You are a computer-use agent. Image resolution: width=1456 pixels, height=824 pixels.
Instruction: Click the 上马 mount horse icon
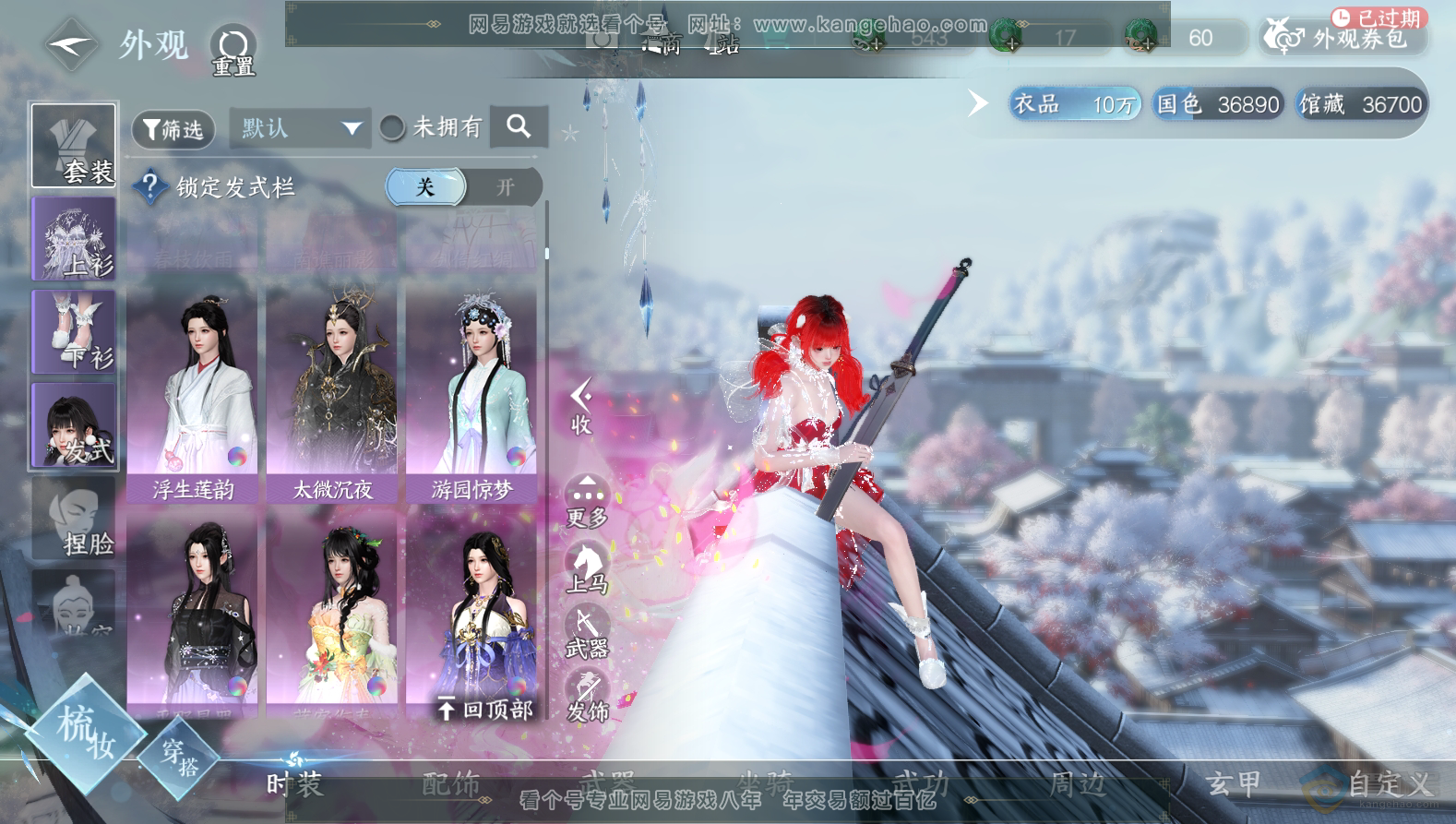(x=587, y=567)
